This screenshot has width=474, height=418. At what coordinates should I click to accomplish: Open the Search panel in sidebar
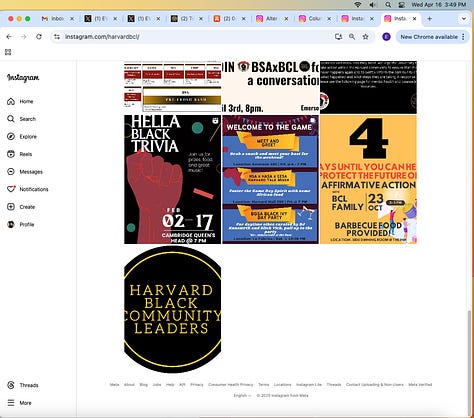tap(21, 119)
